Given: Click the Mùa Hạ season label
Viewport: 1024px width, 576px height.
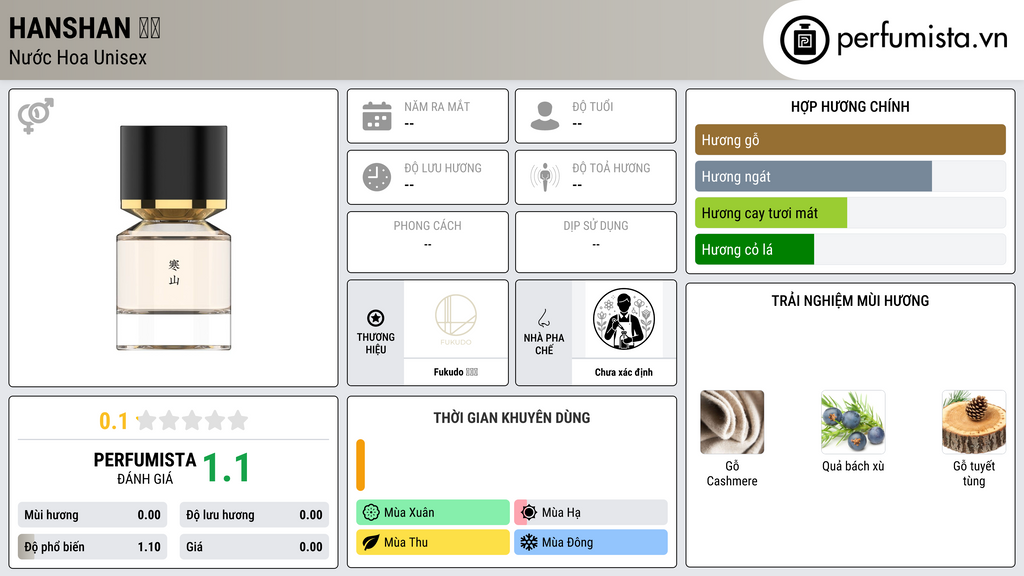Looking at the screenshot, I should (x=561, y=513).
